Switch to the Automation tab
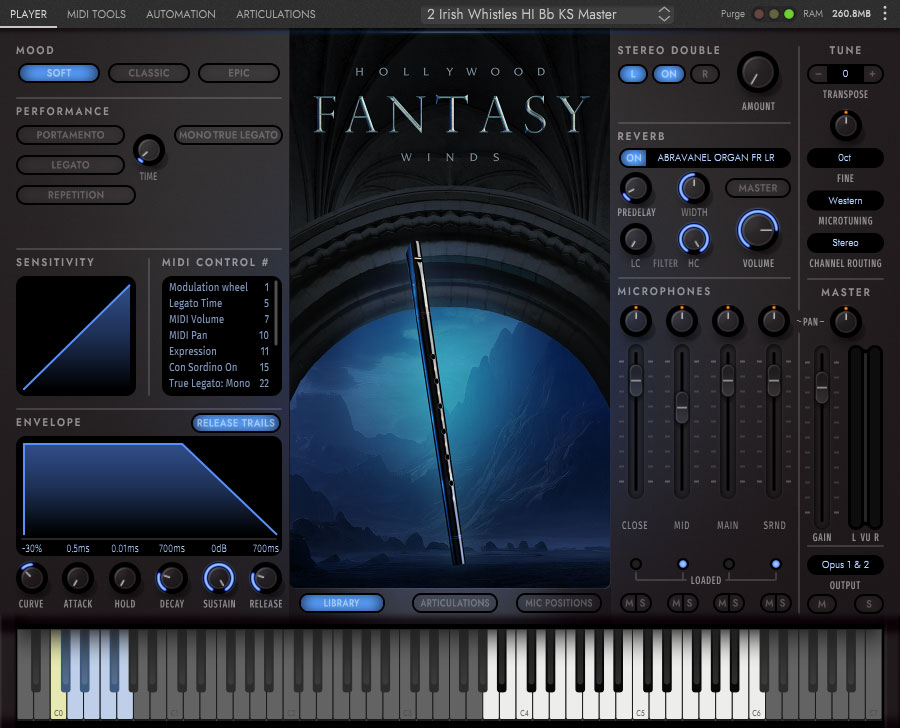This screenshot has width=900, height=728. pyautogui.click(x=181, y=14)
